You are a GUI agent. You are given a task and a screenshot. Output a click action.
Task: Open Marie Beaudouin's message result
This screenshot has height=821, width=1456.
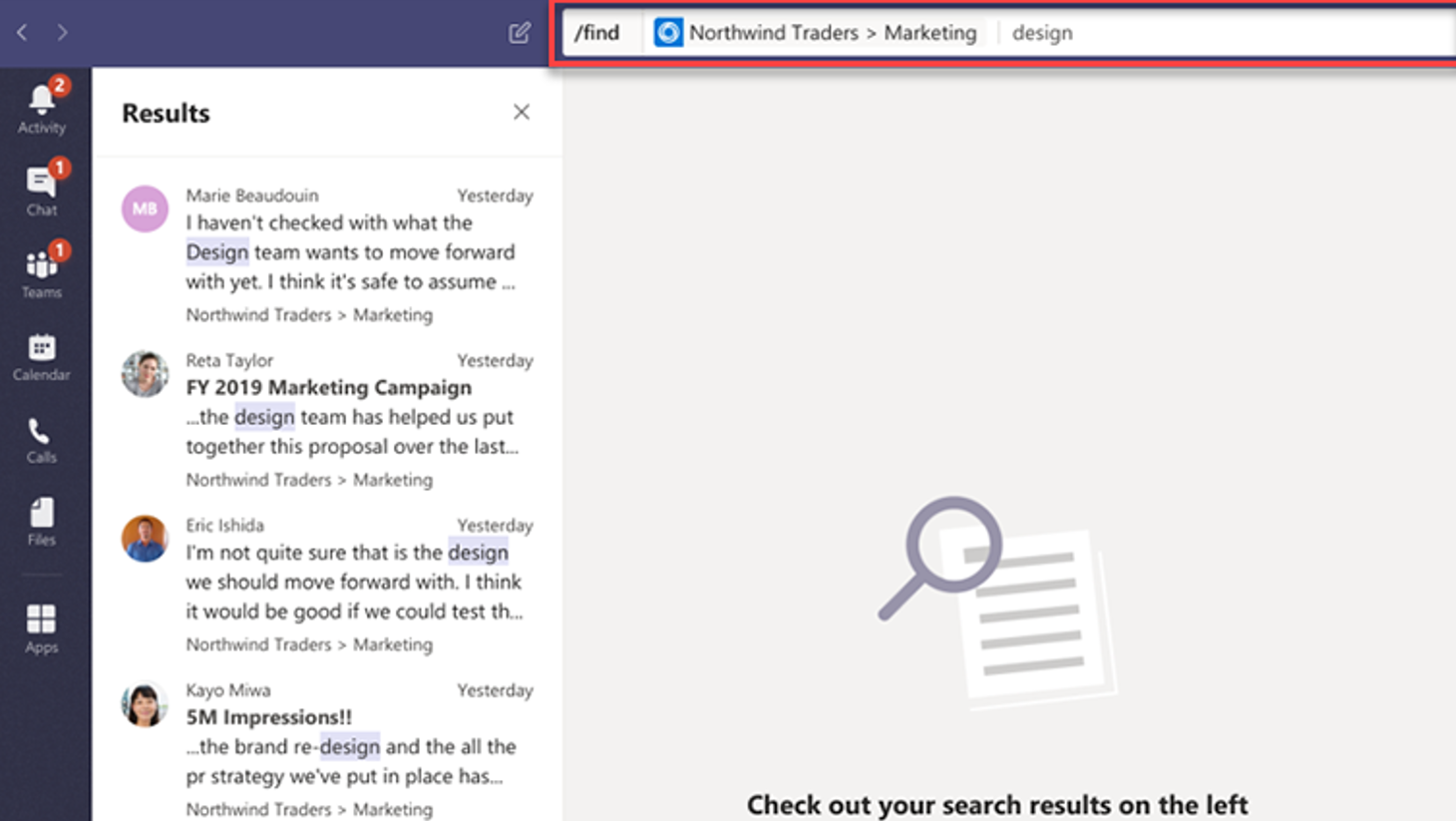pyautogui.click(x=327, y=254)
